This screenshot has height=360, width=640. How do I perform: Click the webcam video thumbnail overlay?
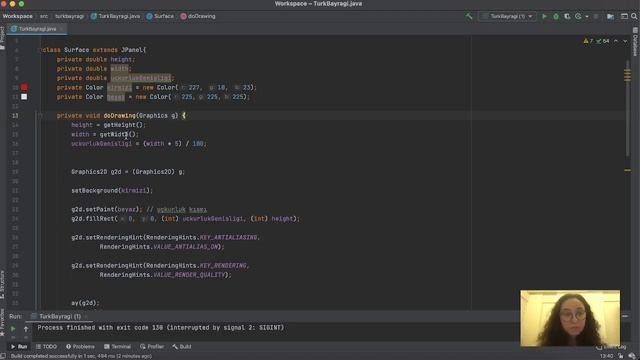pos(570,318)
